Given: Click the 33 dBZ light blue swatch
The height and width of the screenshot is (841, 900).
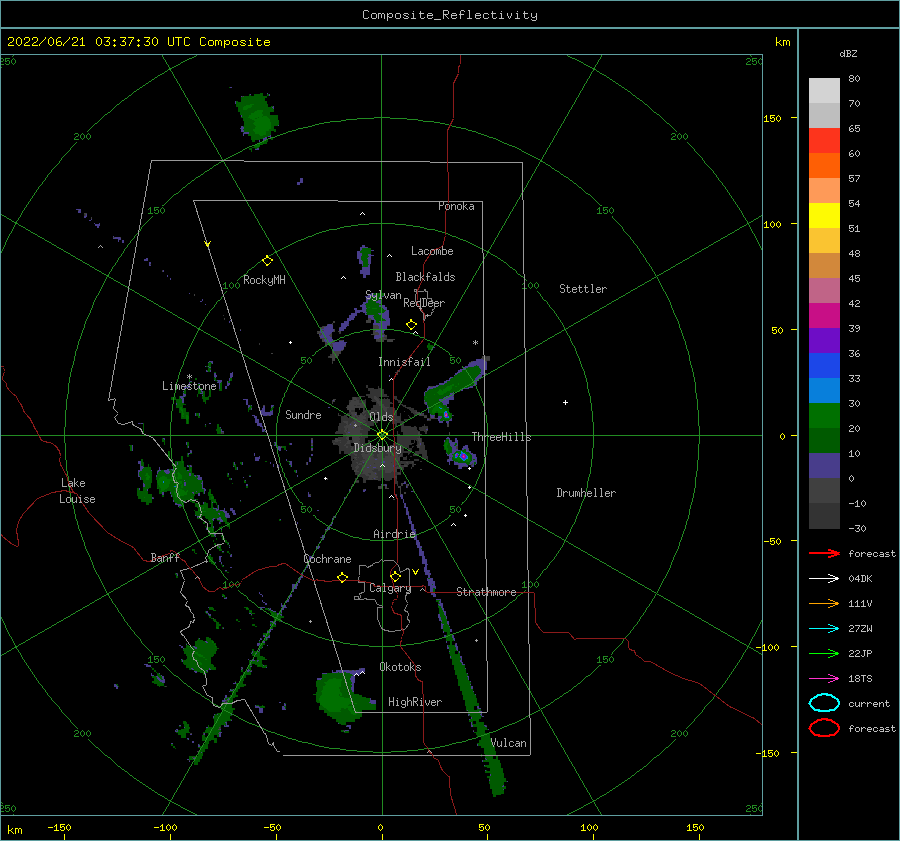Looking at the screenshot, I should point(824,390).
